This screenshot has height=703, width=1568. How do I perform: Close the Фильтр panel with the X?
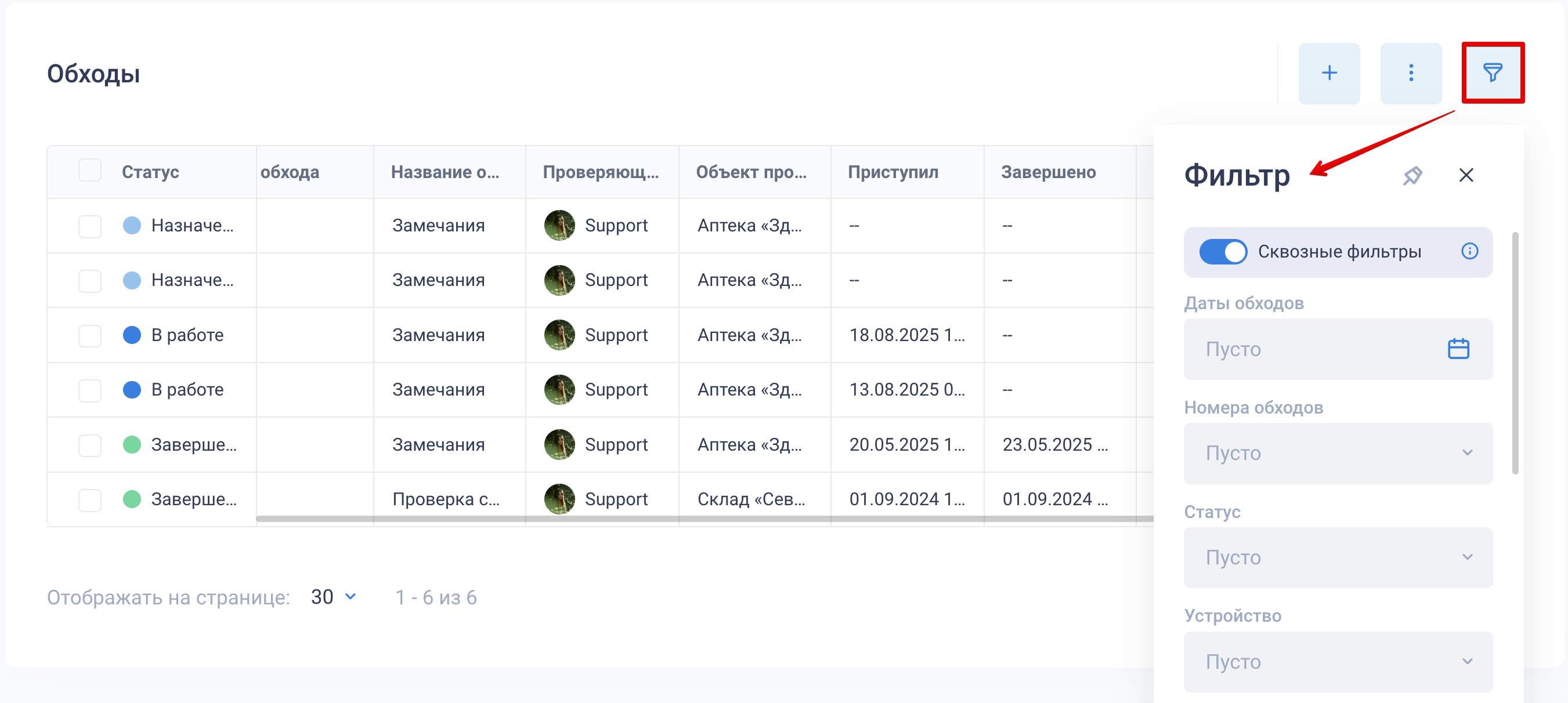pyautogui.click(x=1466, y=175)
